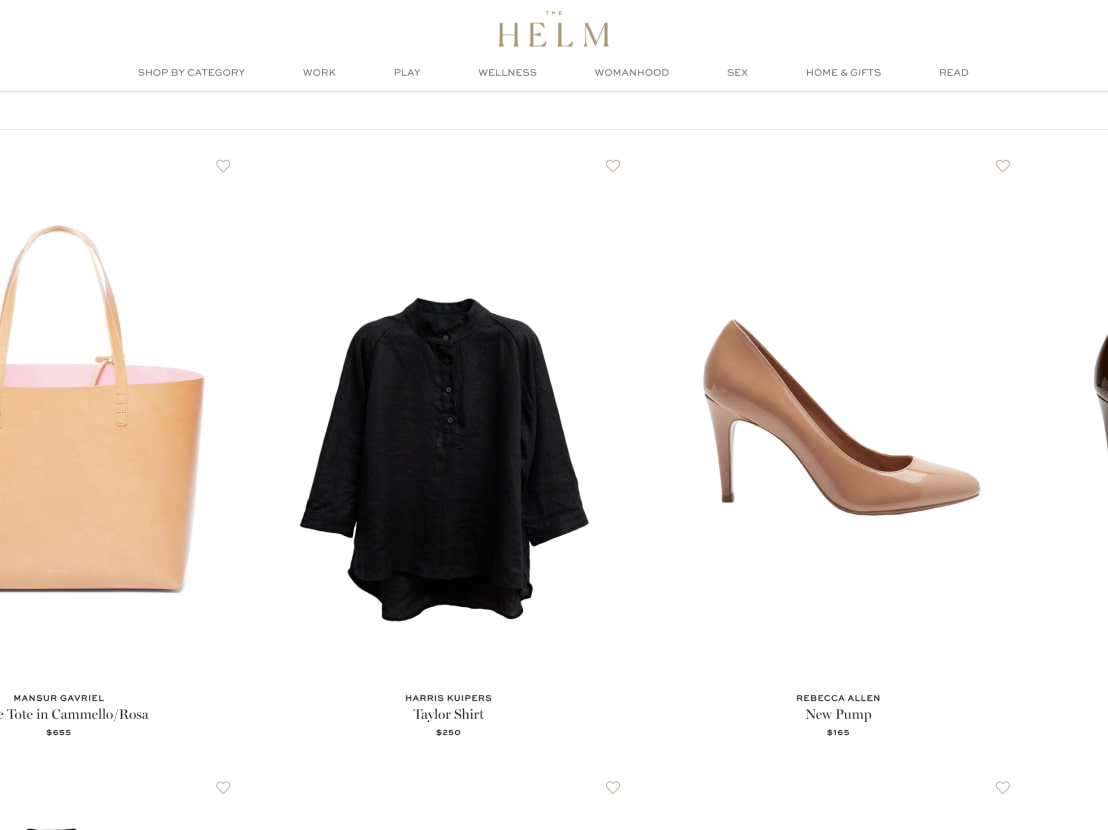View the black Taylor Shirt image
Viewport: 1108px width, 830px height.
[444, 459]
